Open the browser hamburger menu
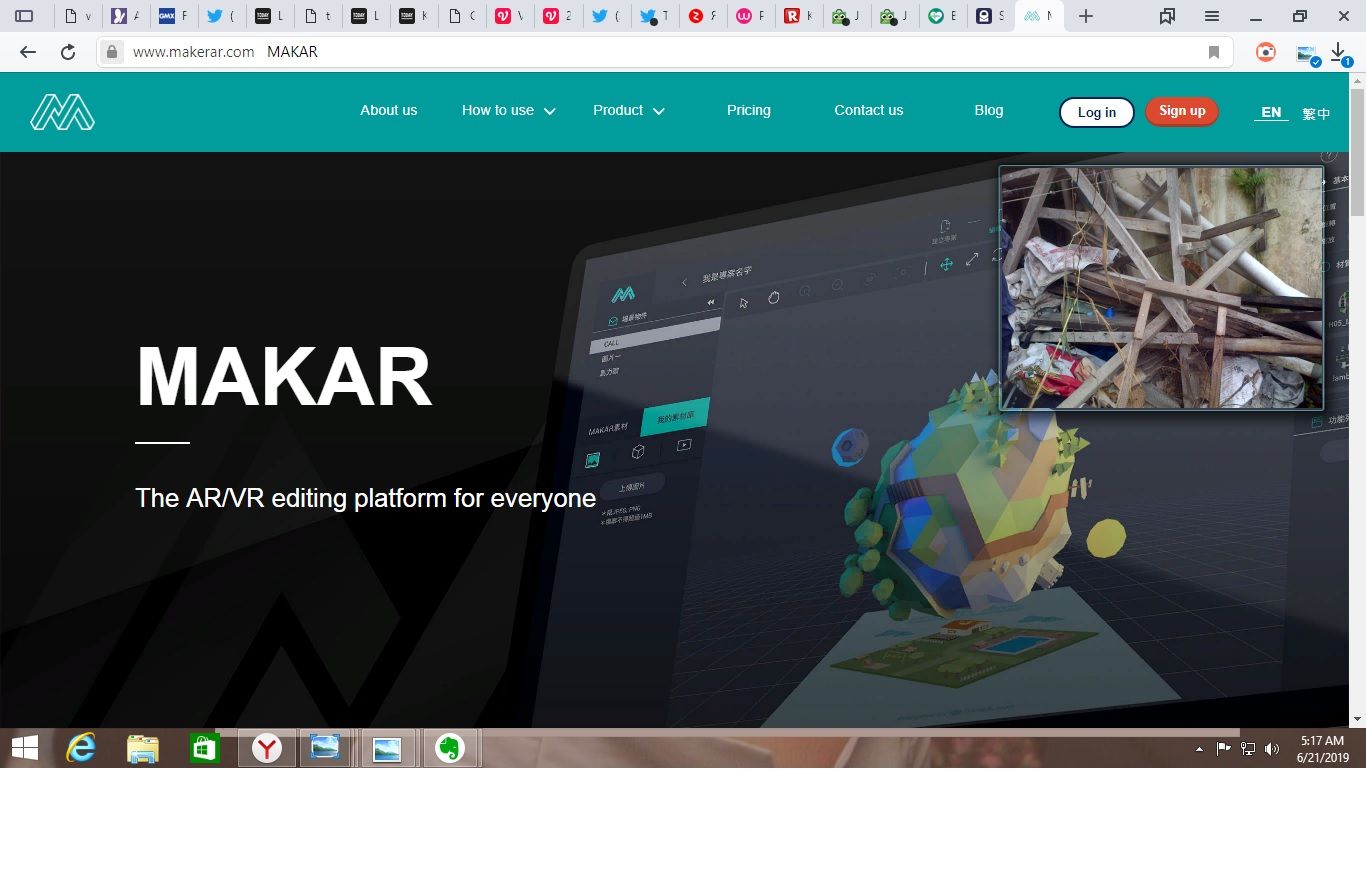Viewport: 1366px width, 890px height. (1212, 16)
